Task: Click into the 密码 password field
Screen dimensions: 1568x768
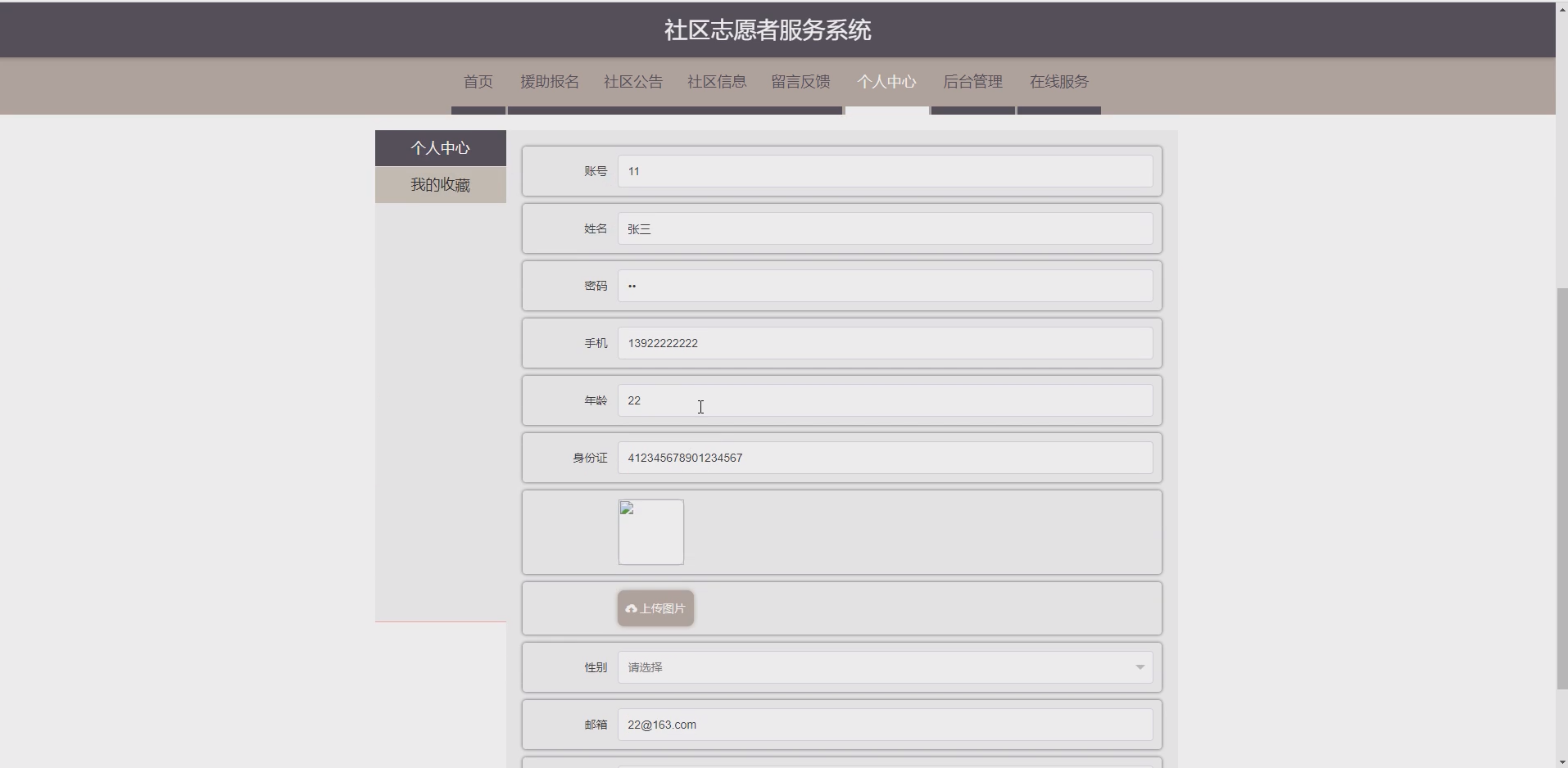Action: point(886,286)
